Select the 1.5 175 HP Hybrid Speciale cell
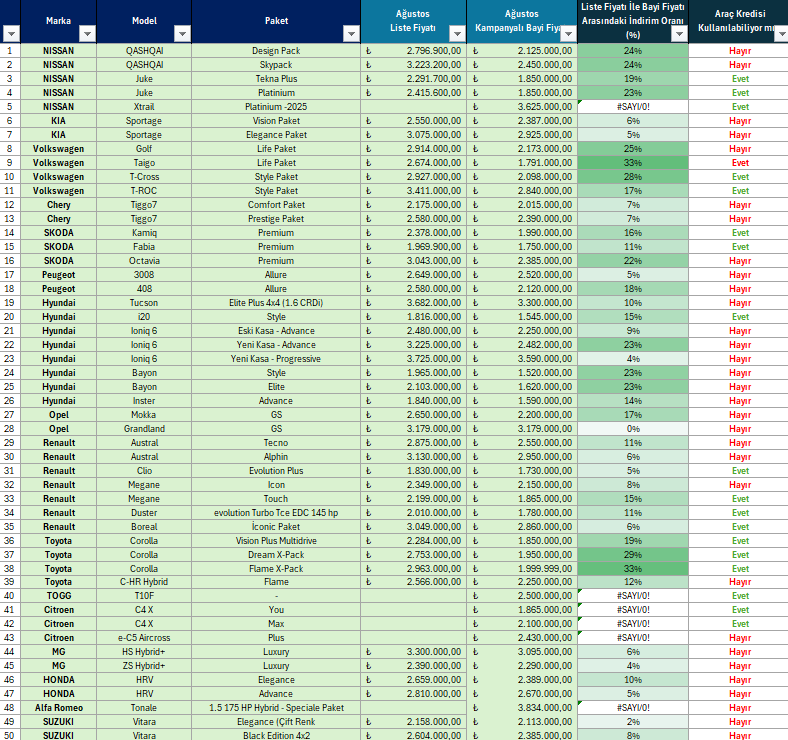Screen dimensions: 788x740 pyautogui.click(x=276, y=708)
